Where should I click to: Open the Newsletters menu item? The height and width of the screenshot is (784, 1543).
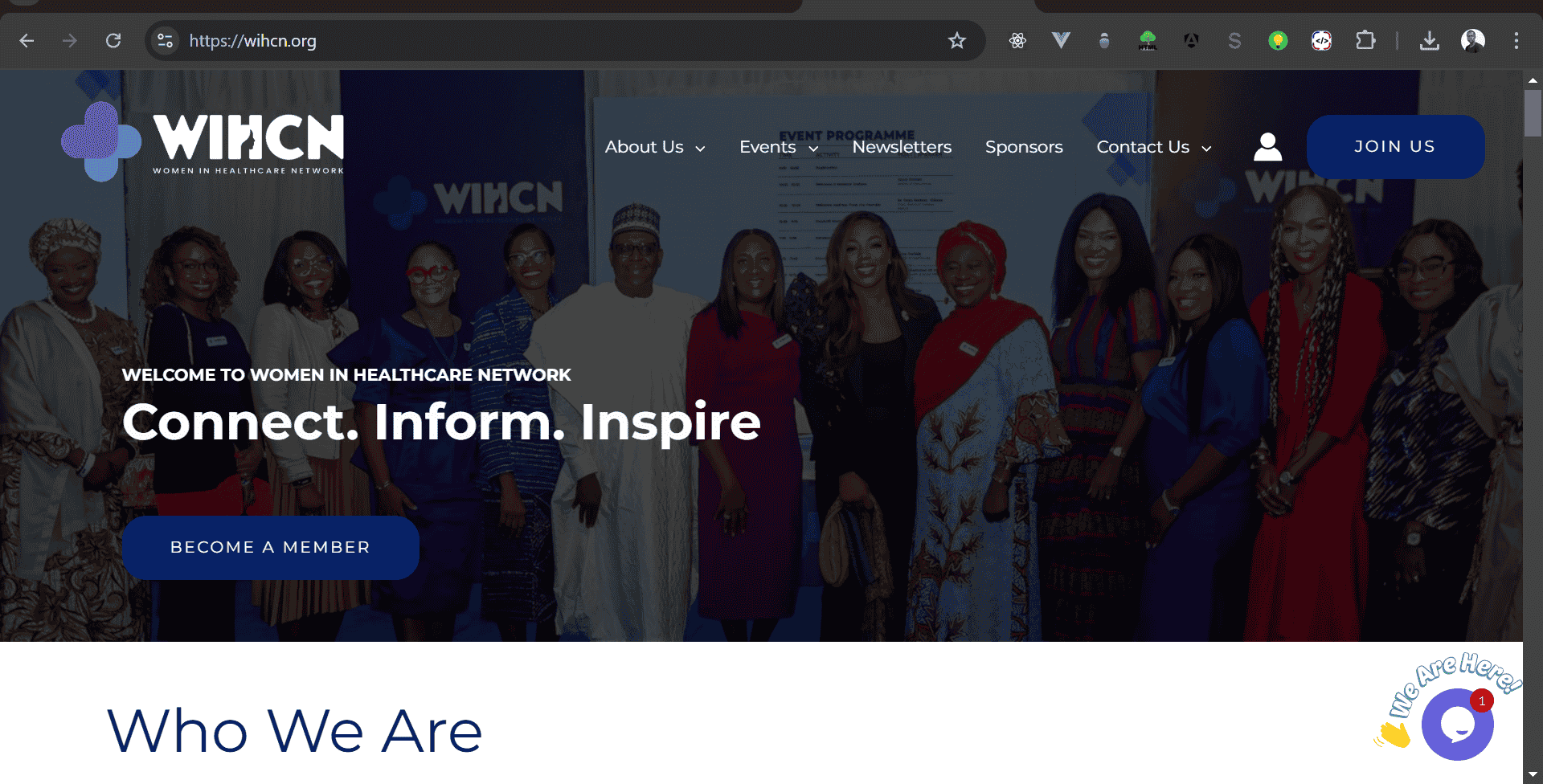[x=902, y=147]
